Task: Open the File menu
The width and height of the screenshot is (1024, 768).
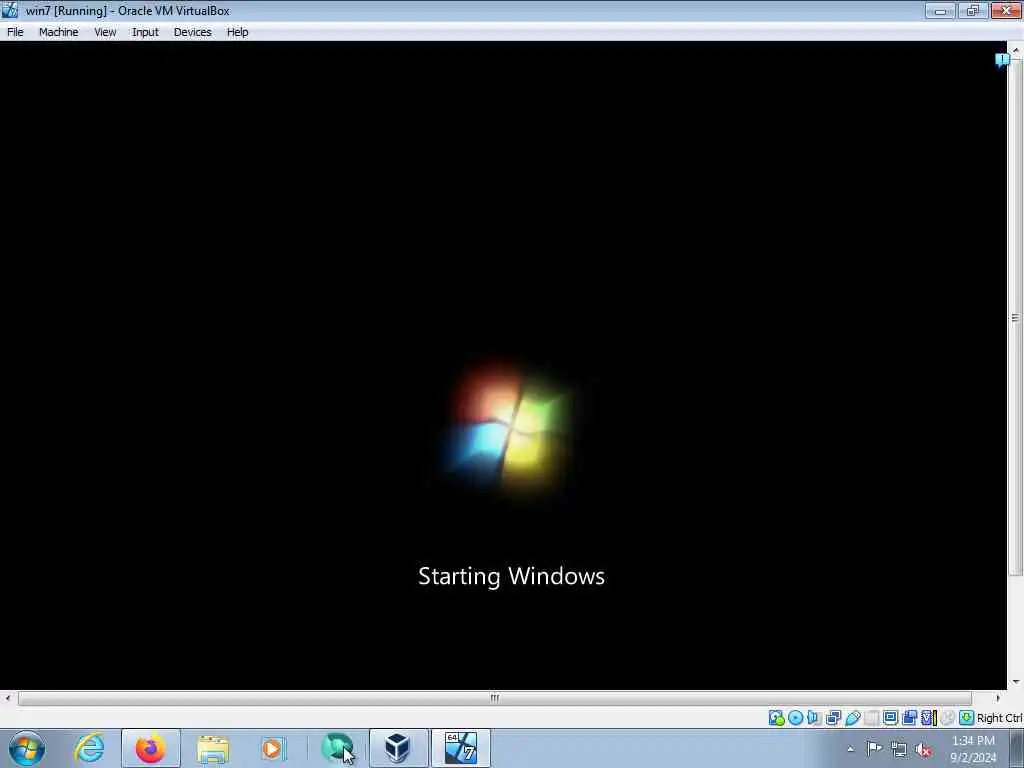Action: (x=15, y=32)
